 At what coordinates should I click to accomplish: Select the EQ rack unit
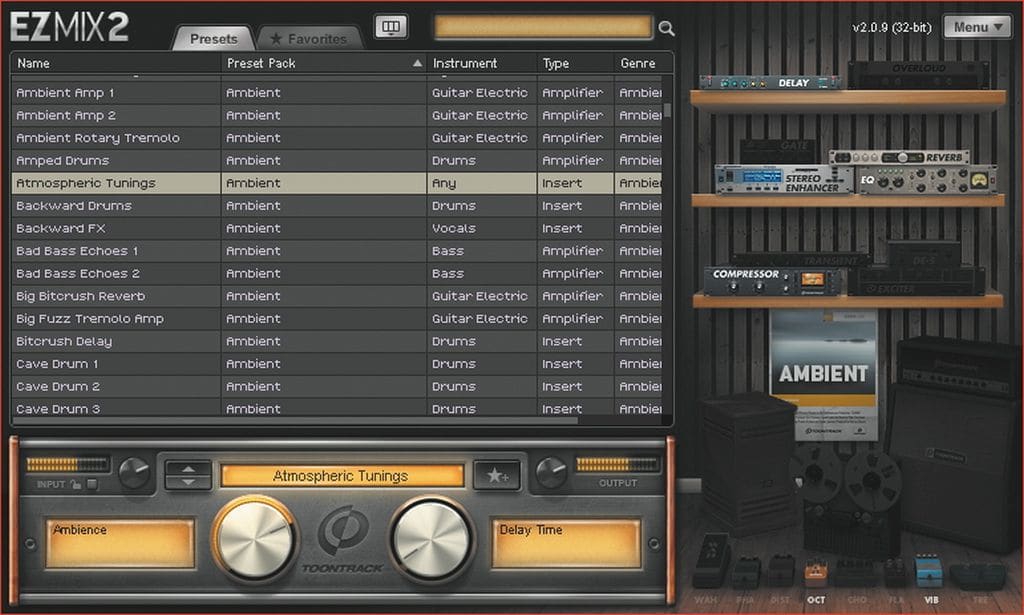click(927, 180)
